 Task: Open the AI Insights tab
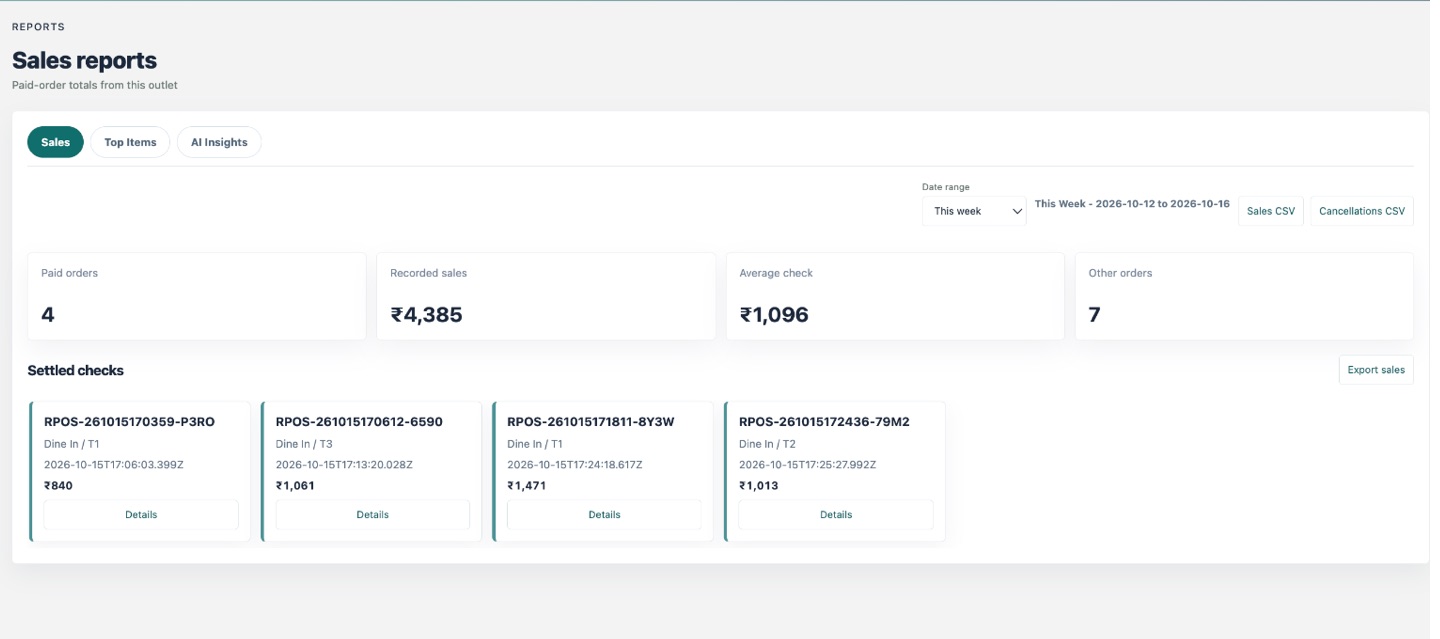click(219, 142)
